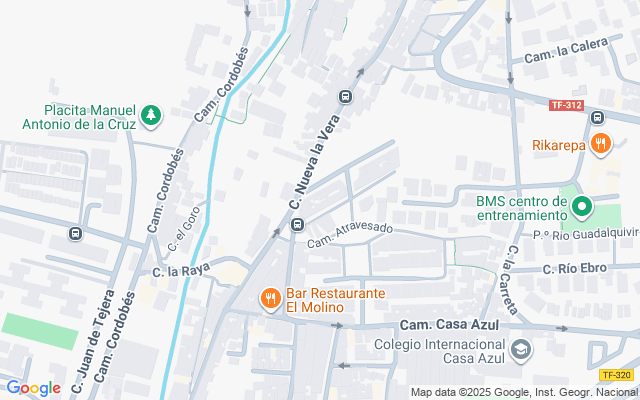
Task: Select bus stop west of C. Juan de Tejera
Action: coord(75,233)
